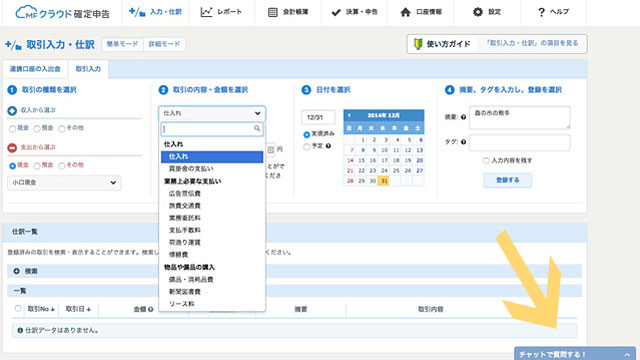Click the beginner shield guide icon
The width and height of the screenshot is (640, 360).
tap(418, 44)
